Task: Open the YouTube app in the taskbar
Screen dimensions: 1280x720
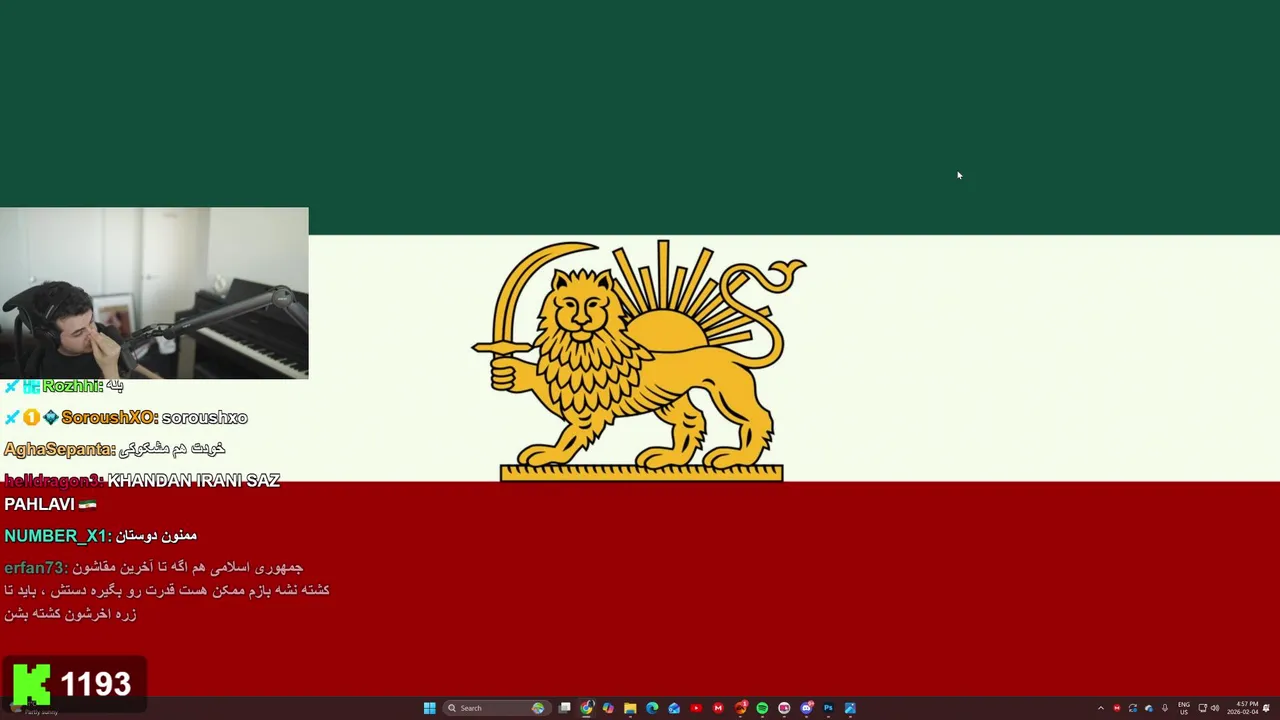Action: (696, 708)
